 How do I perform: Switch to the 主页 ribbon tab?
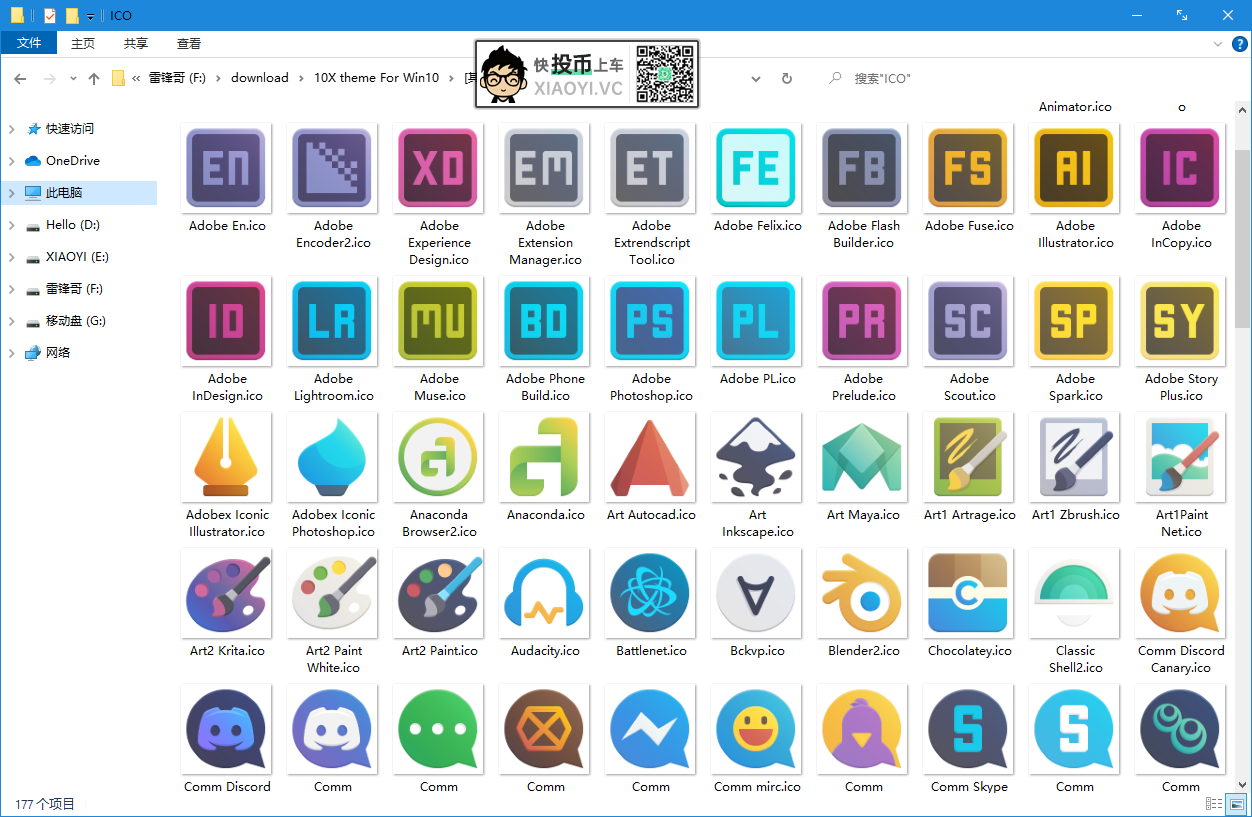83,43
